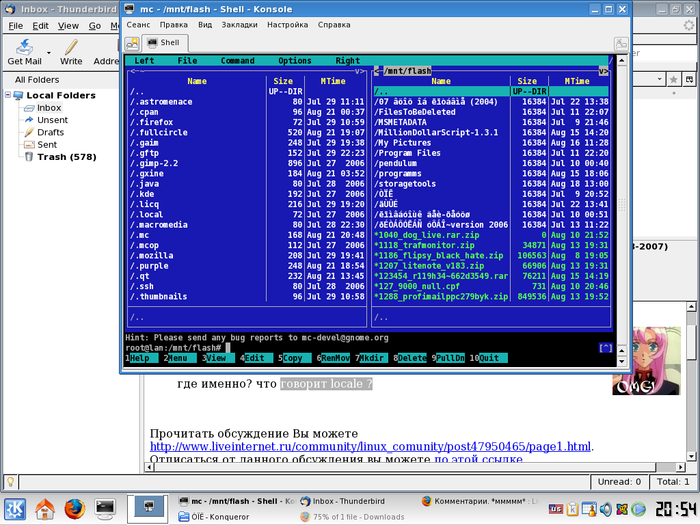Image resolution: width=700 pixels, height=525 pixels.
Task: Open the Get Mail dropdown arrow
Action: (49, 53)
